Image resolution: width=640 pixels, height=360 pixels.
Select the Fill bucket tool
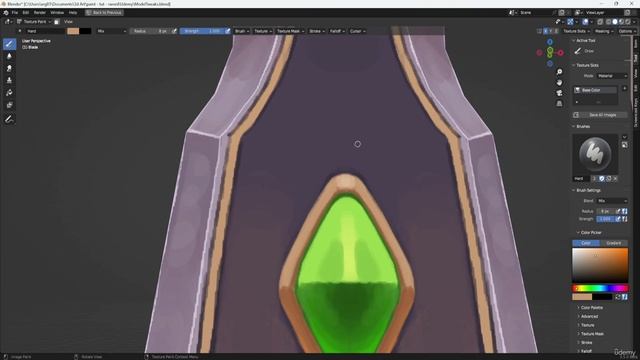9,93
